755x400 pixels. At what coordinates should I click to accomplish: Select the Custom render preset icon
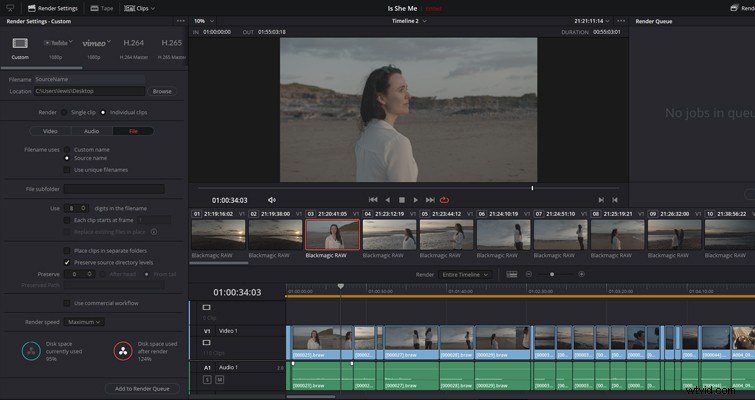[20, 43]
